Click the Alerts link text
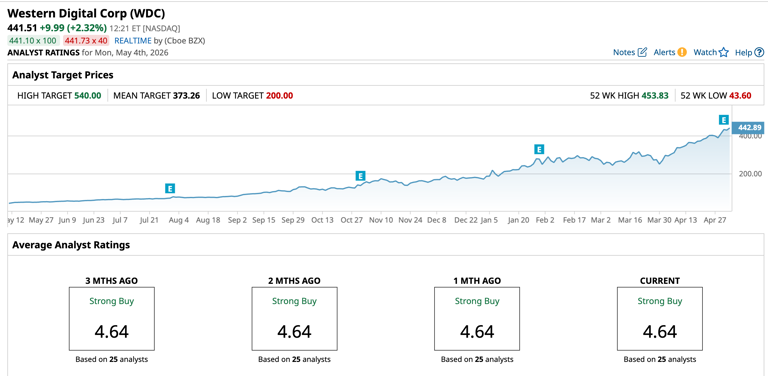 (665, 52)
